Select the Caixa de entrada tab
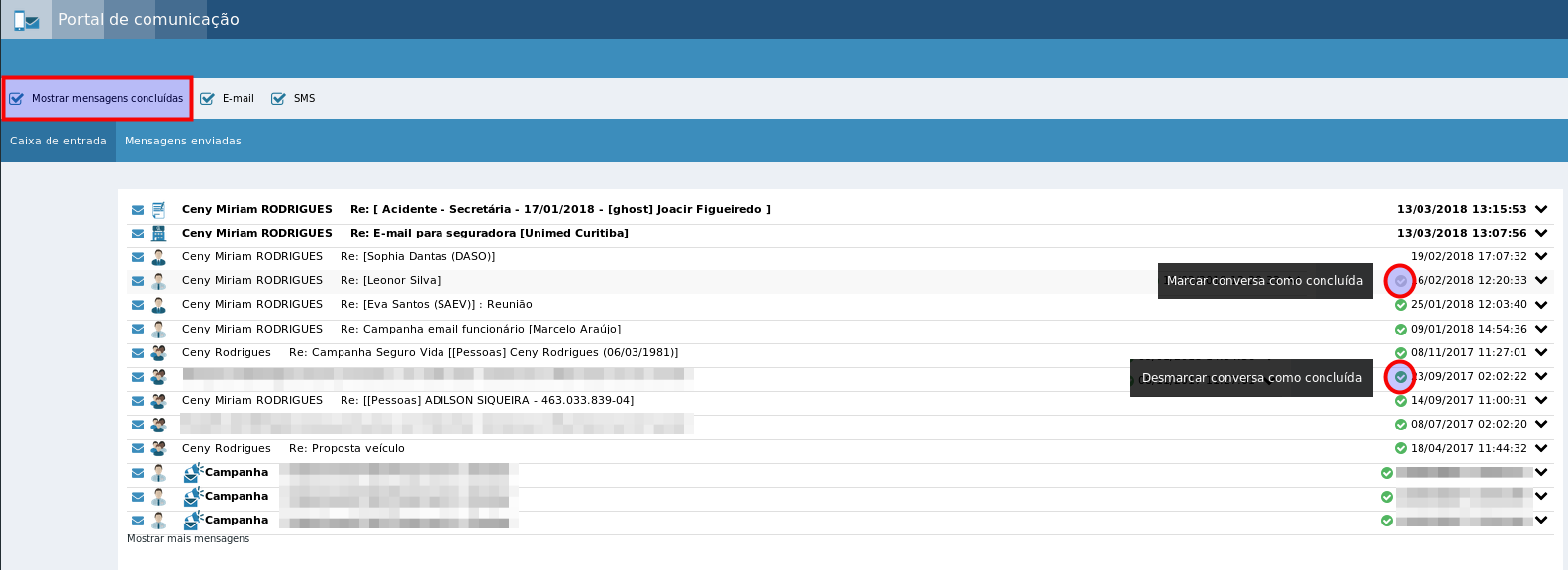The height and width of the screenshot is (572, 1568). coord(58,142)
